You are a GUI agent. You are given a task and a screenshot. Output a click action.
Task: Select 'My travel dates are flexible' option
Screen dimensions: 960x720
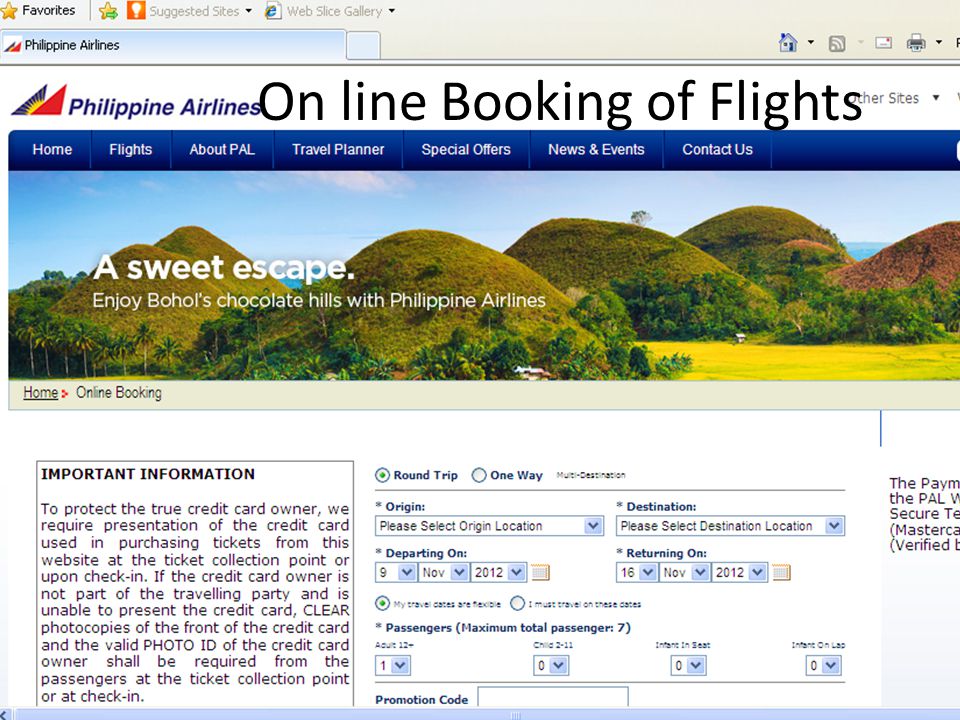click(382, 604)
